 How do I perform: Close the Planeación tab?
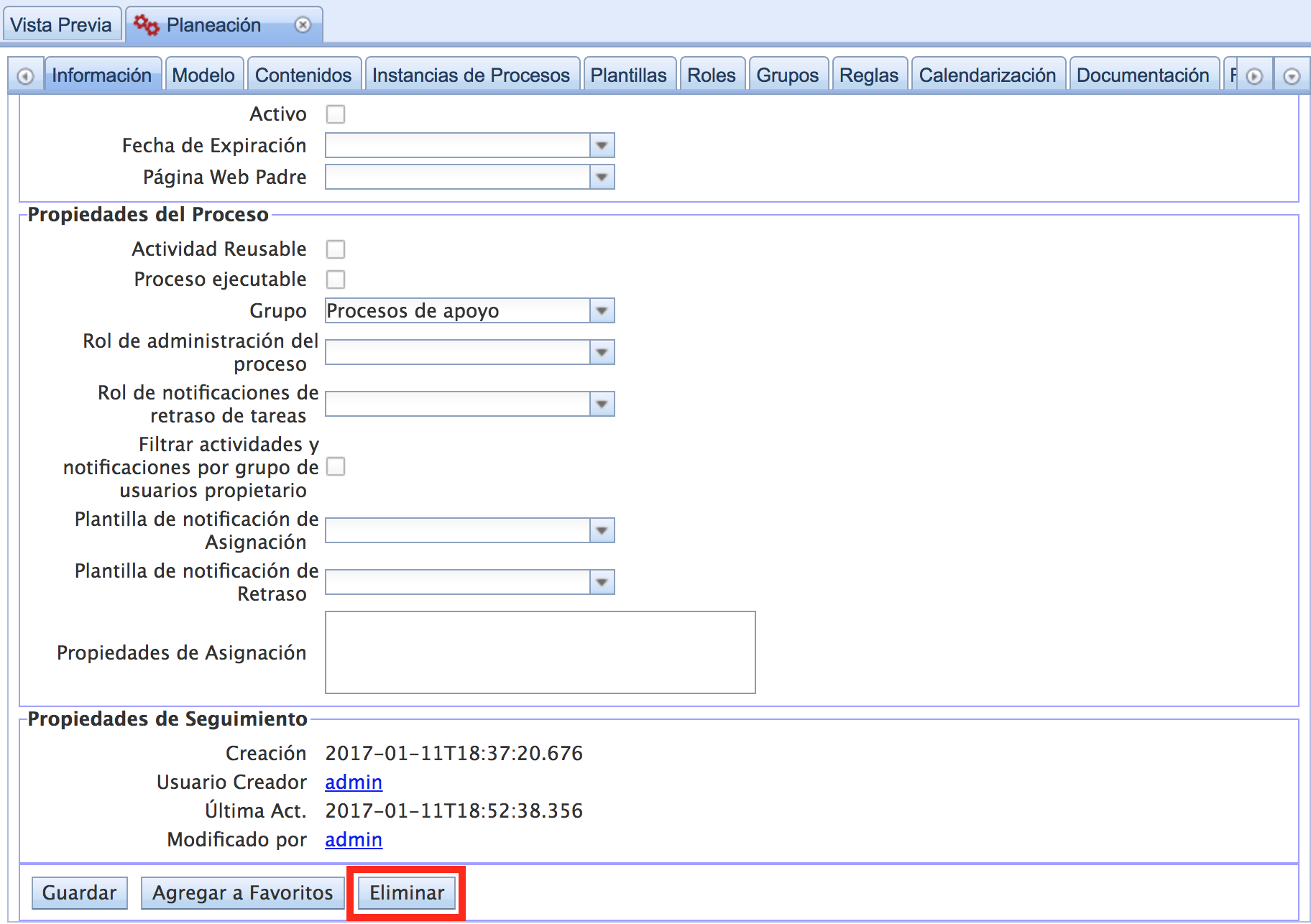tap(303, 25)
